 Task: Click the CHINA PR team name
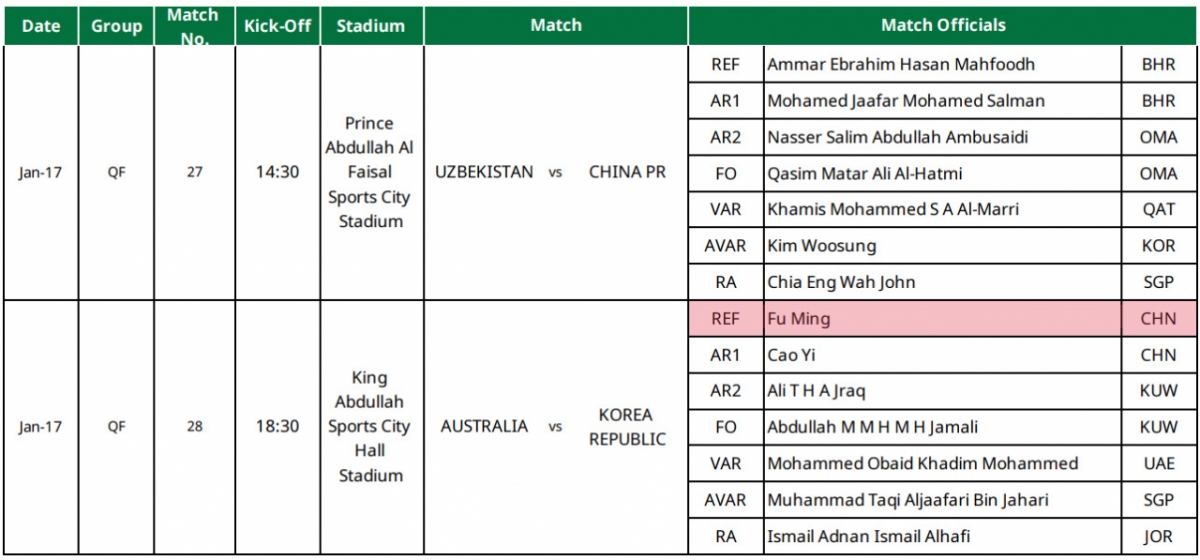pos(627,172)
